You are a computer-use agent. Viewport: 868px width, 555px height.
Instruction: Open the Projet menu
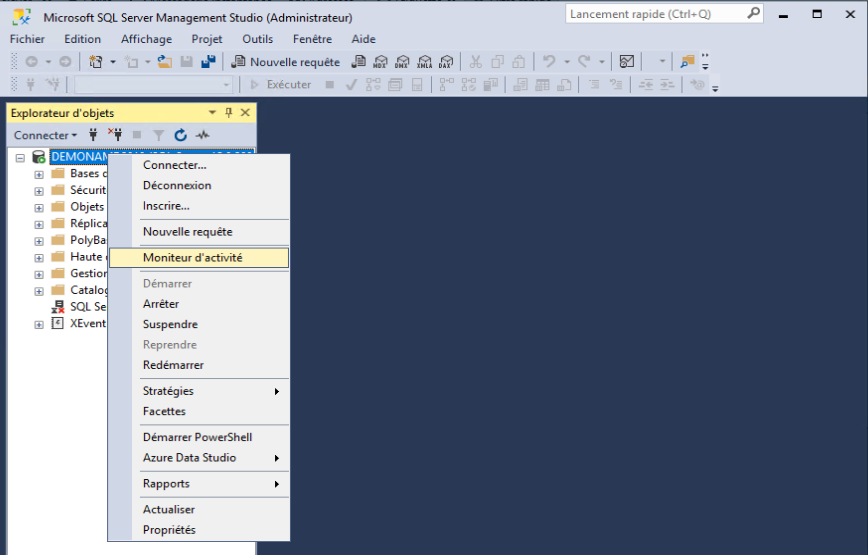(207, 39)
